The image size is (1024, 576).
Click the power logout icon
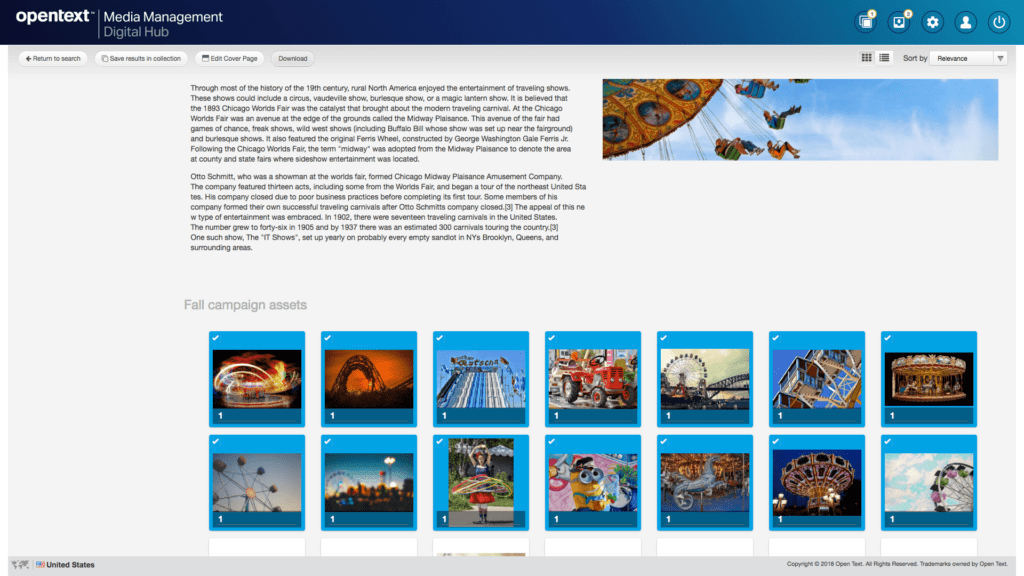point(998,22)
